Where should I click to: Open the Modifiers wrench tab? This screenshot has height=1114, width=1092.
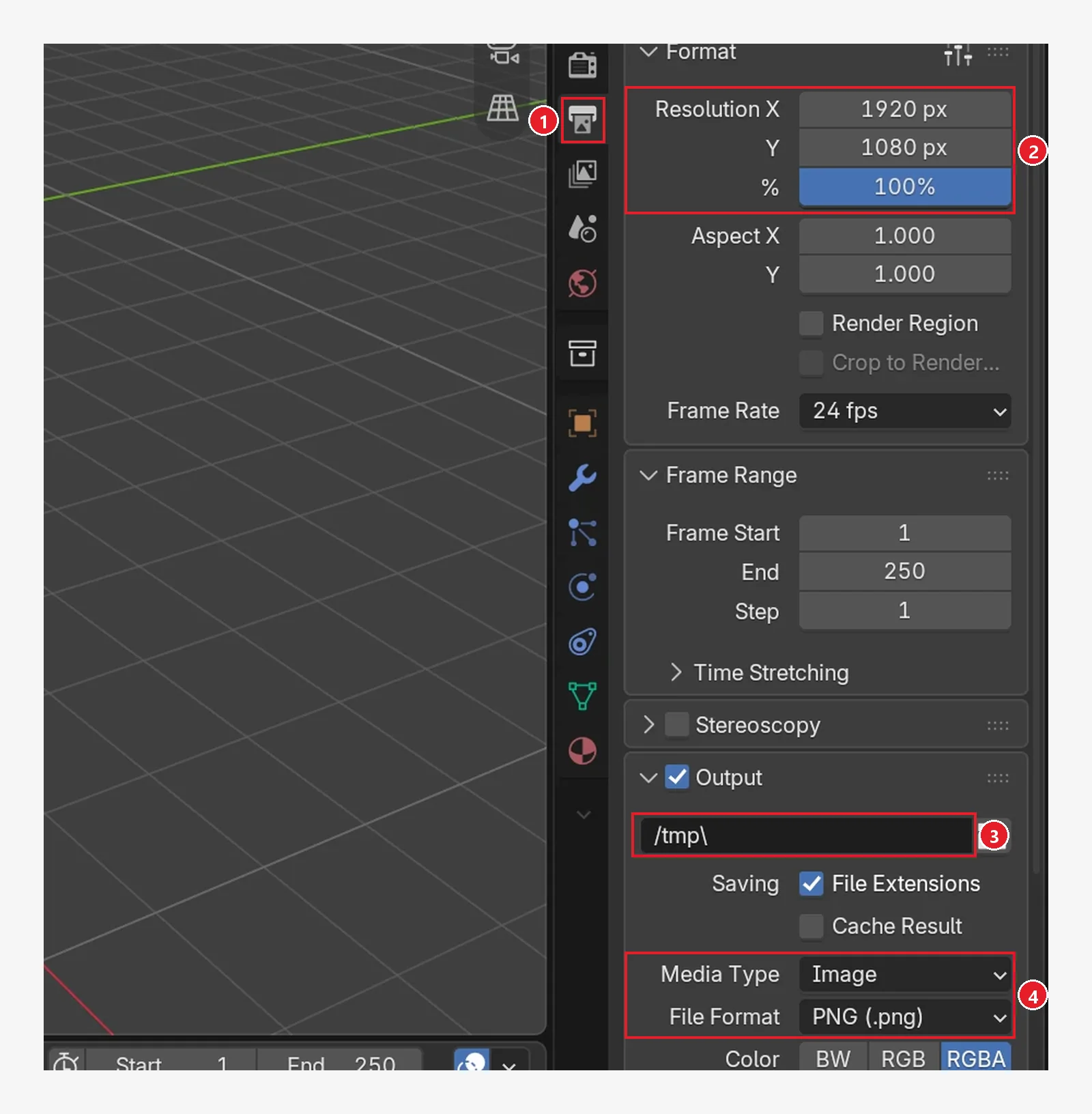(582, 478)
